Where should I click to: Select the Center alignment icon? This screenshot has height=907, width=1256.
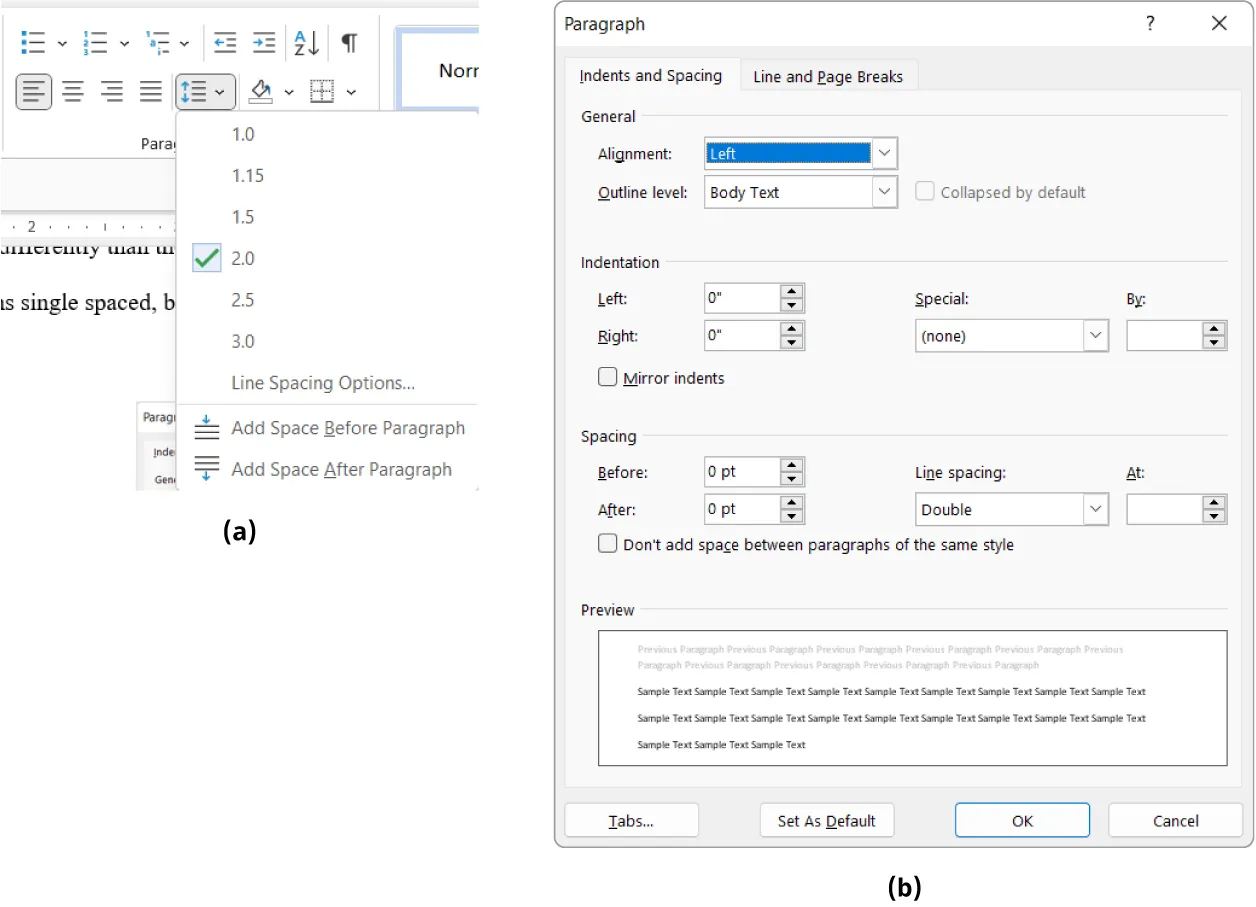point(72,91)
